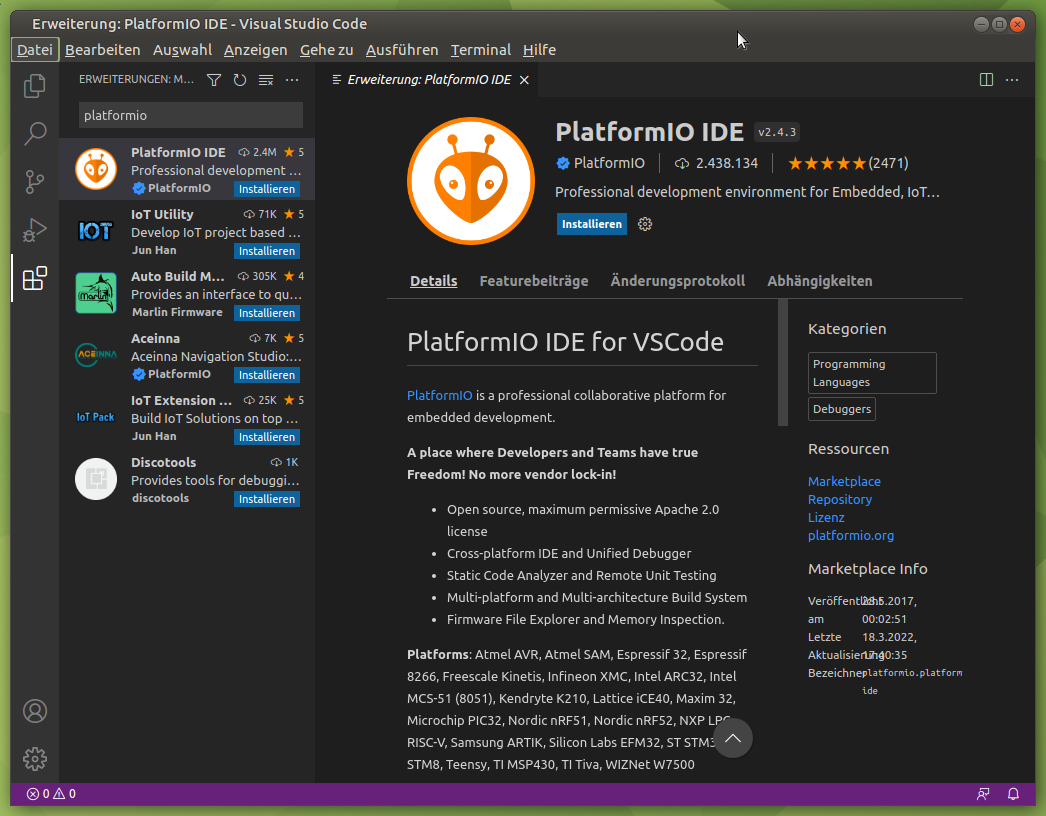The image size is (1046, 816).
Task: Select the IoT Pack extension icon
Action: pos(96,417)
